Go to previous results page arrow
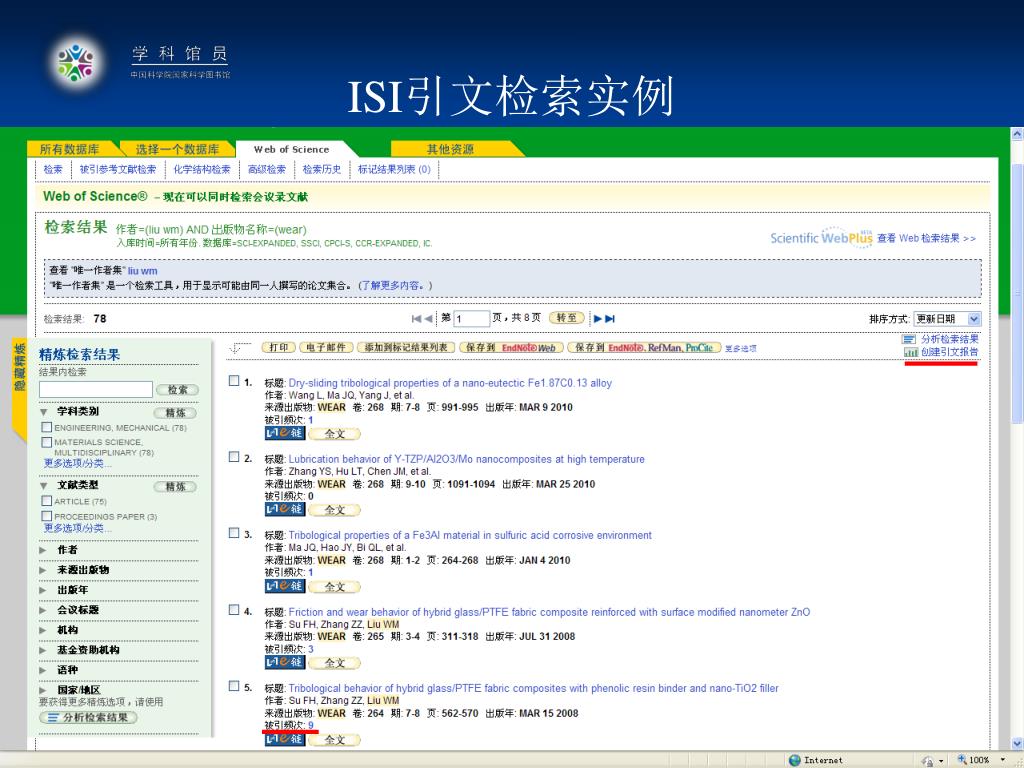The height and width of the screenshot is (768, 1024). click(428, 319)
